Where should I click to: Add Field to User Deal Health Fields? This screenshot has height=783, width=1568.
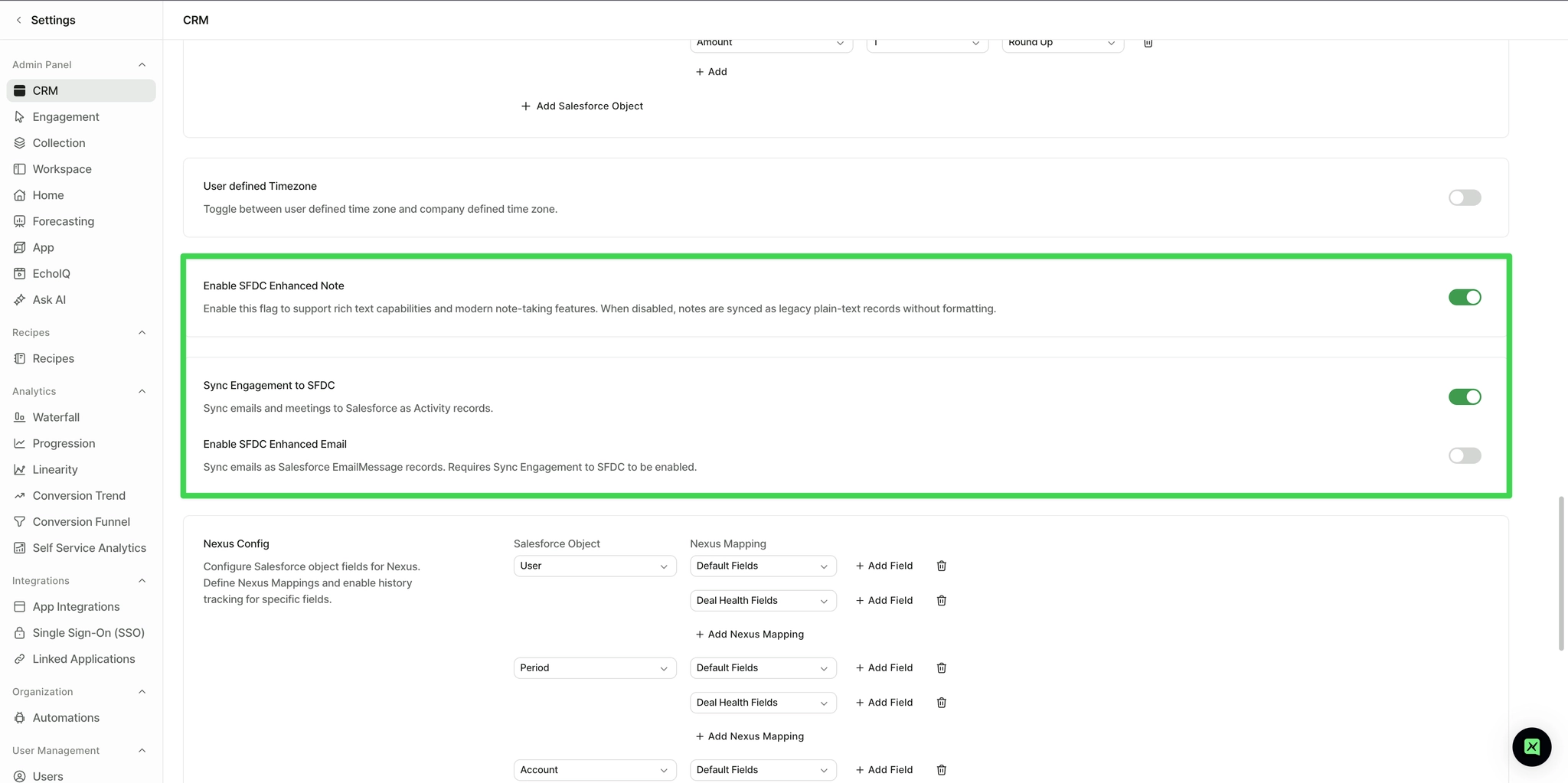pos(884,600)
